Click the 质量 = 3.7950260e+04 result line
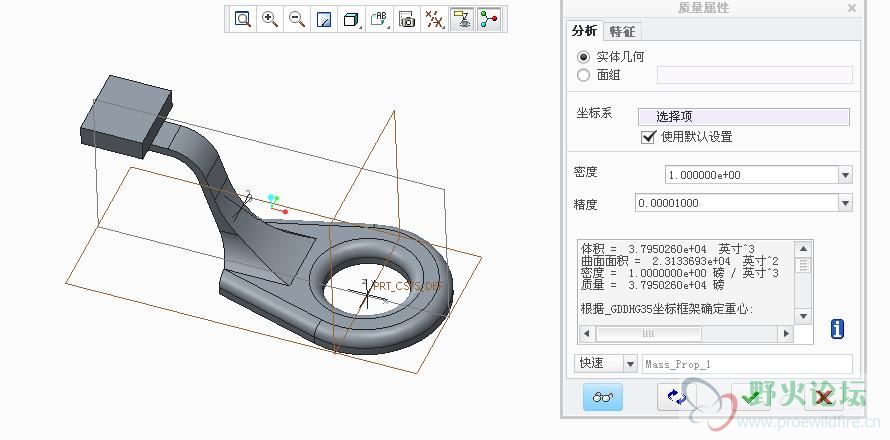Viewport: 890px width, 440px height. (x=652, y=285)
